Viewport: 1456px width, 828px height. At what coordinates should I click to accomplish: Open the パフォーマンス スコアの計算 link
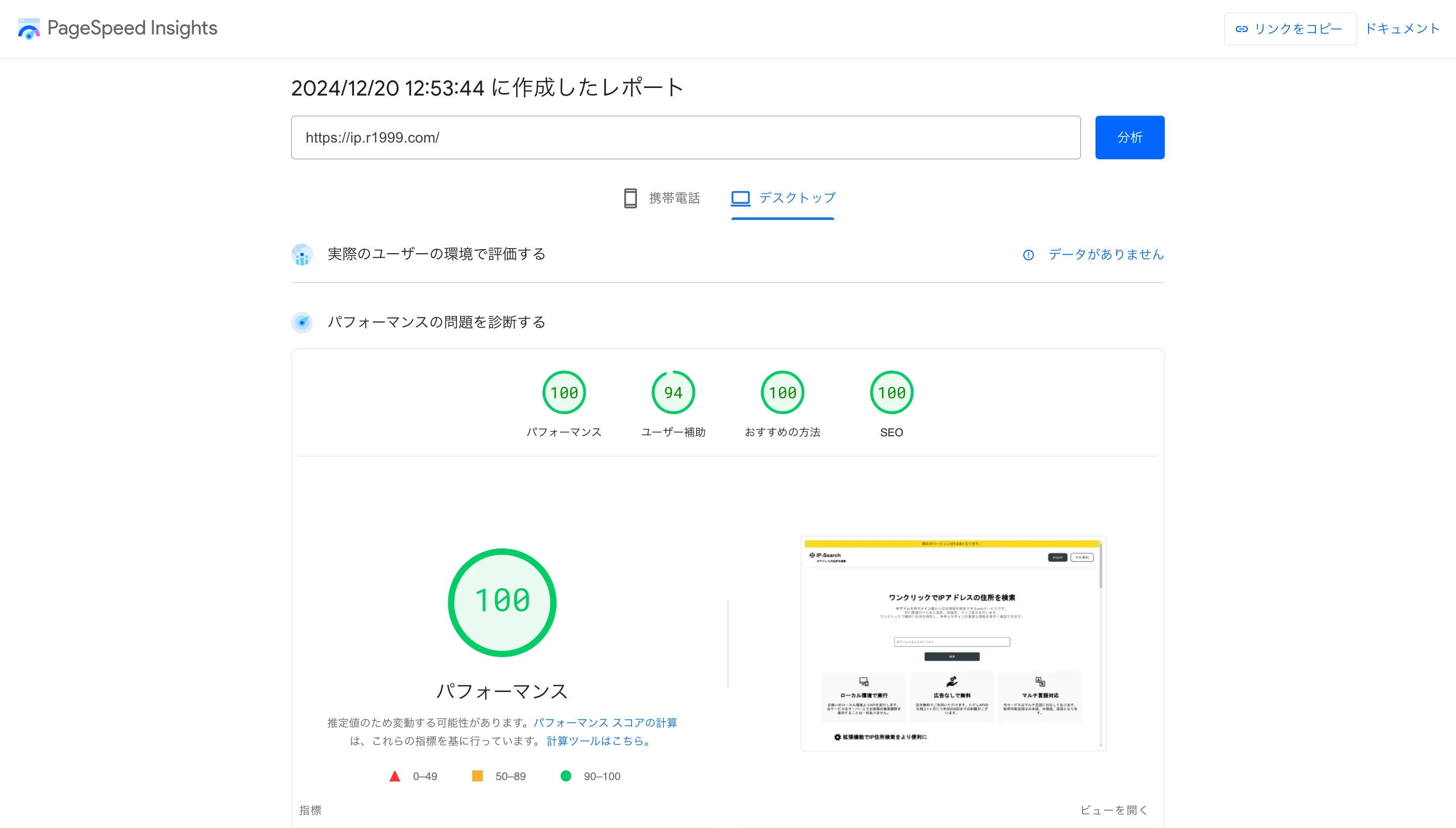[606, 723]
